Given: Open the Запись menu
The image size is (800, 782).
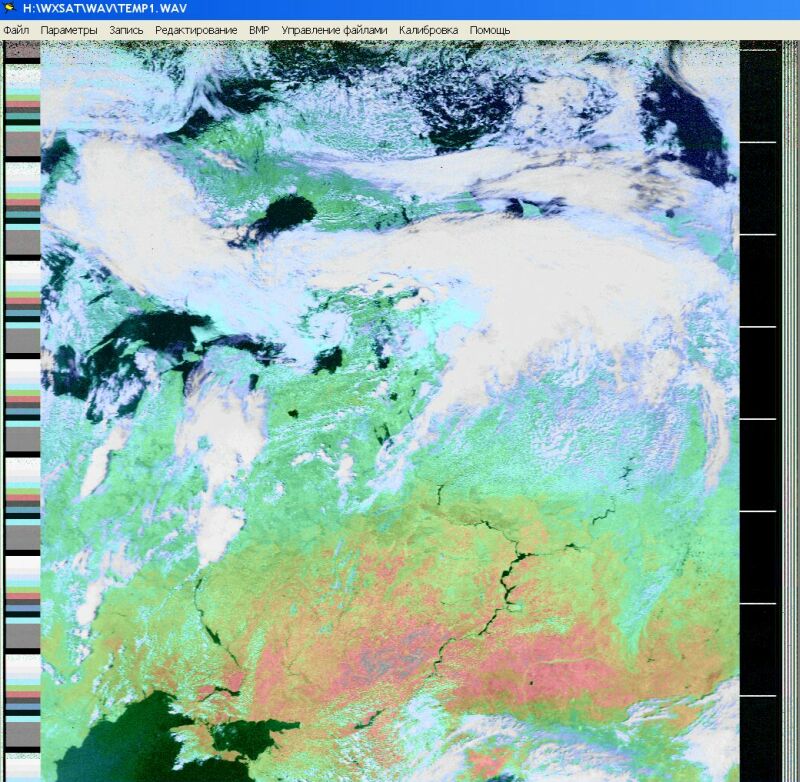Looking at the screenshot, I should (126, 30).
